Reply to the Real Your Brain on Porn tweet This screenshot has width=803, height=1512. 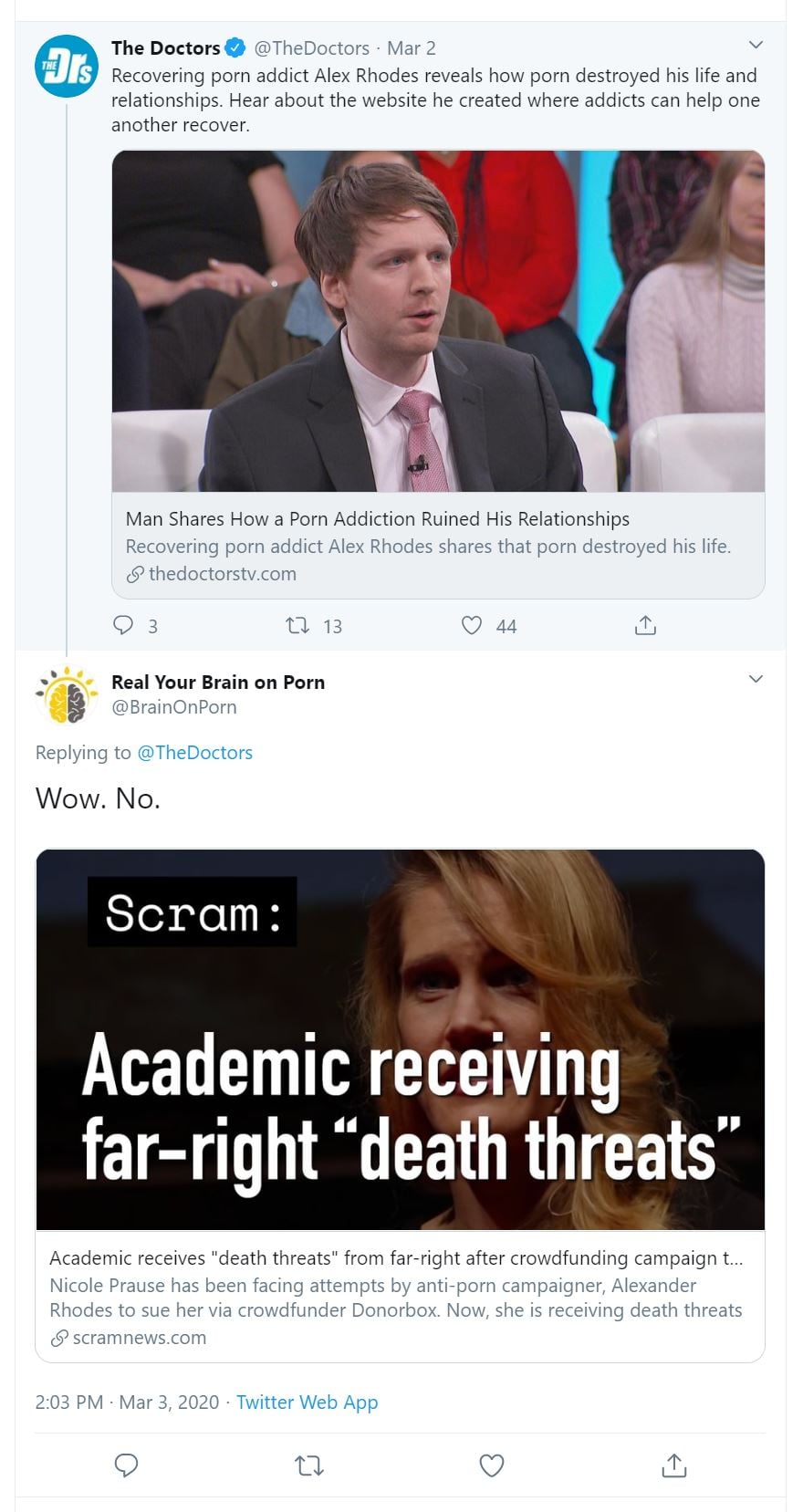126,1465
